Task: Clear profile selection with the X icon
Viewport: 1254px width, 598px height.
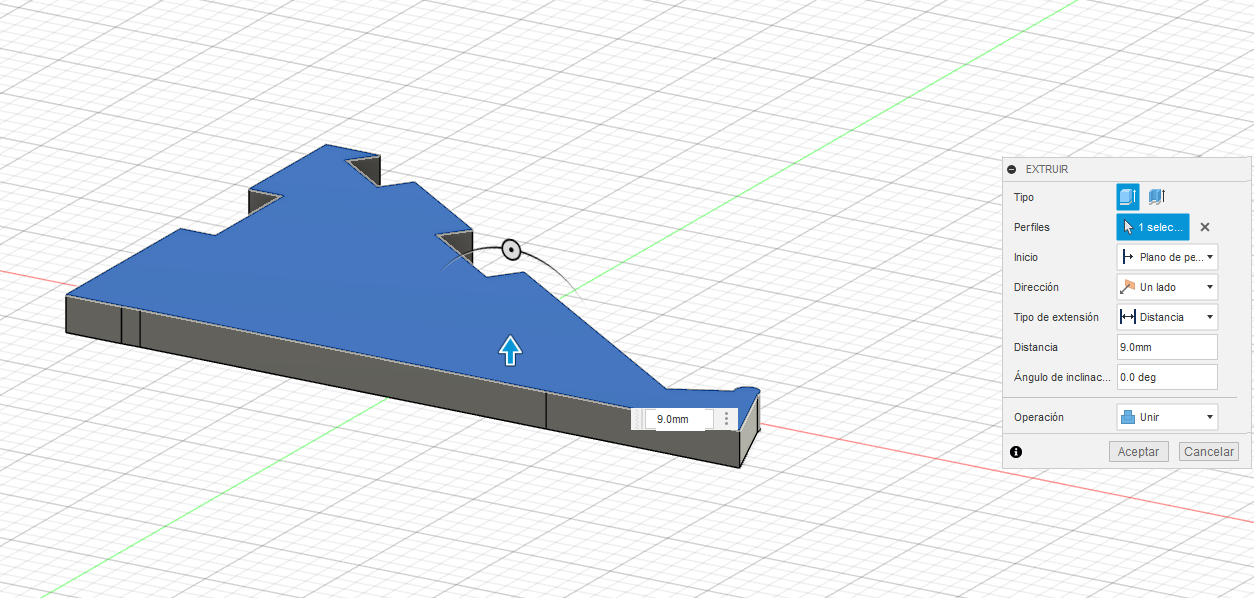Action: (x=1204, y=227)
